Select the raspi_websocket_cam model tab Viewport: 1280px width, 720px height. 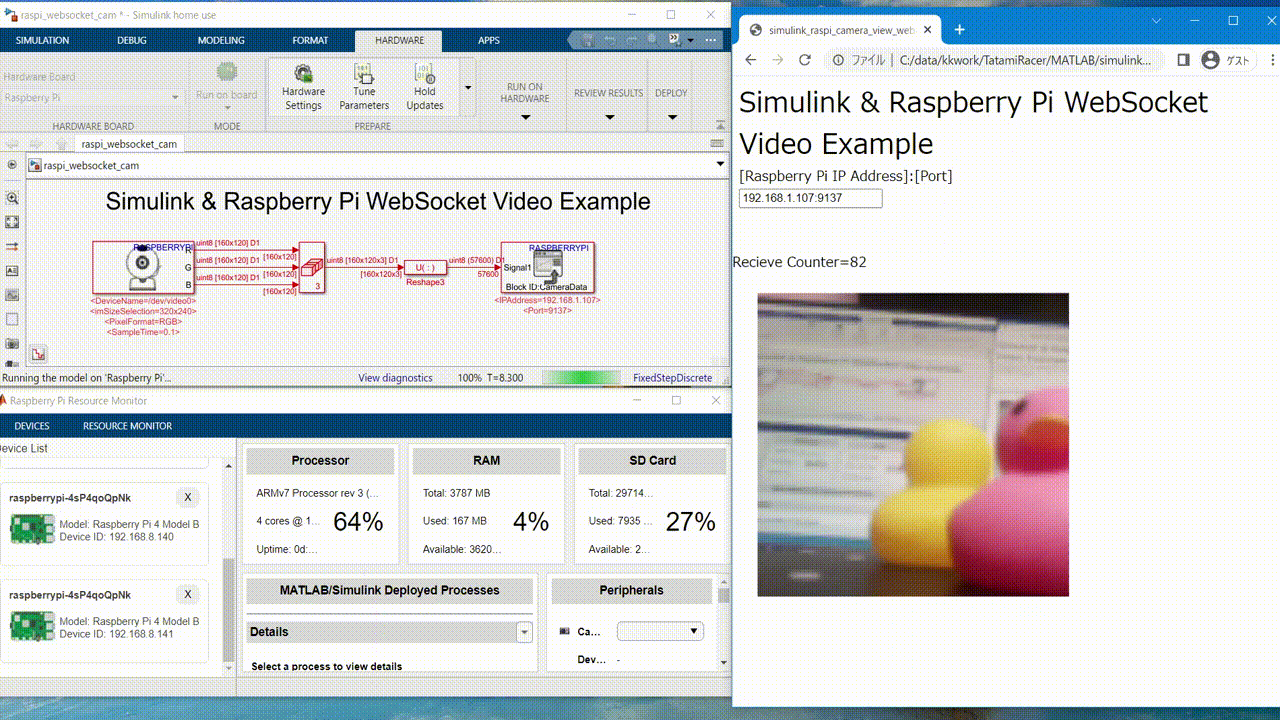tap(129, 144)
